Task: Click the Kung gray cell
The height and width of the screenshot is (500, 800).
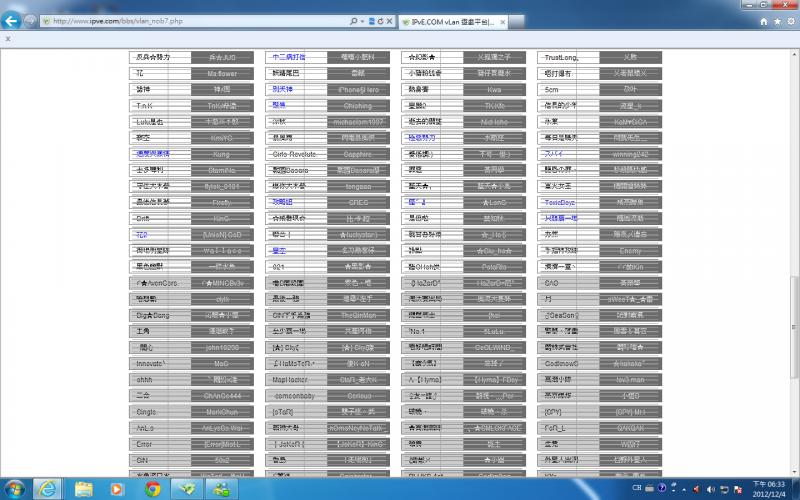Action: click(222, 154)
